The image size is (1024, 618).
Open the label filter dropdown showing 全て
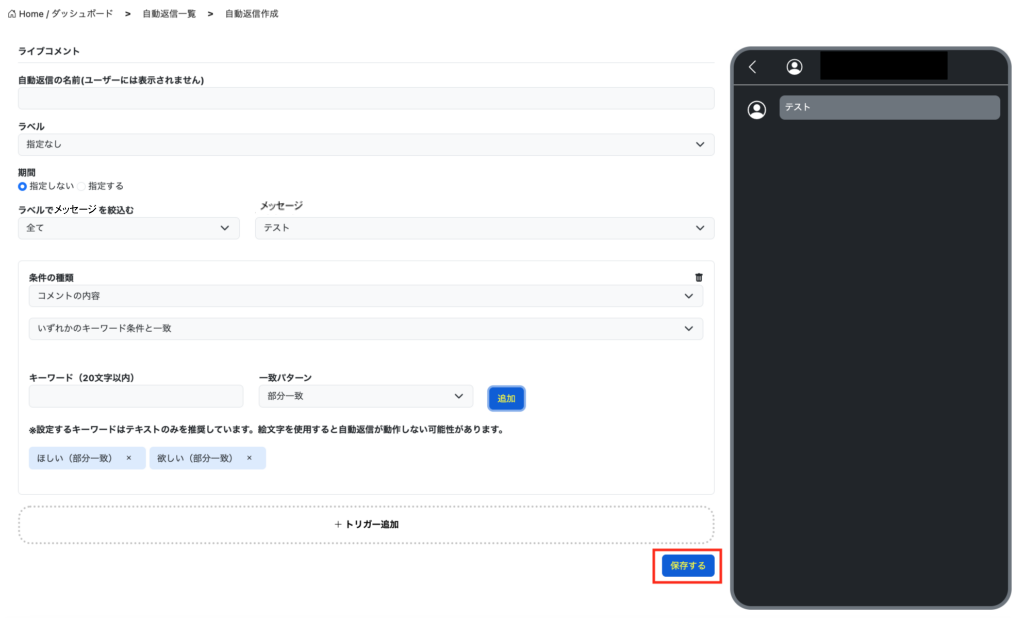[128, 228]
